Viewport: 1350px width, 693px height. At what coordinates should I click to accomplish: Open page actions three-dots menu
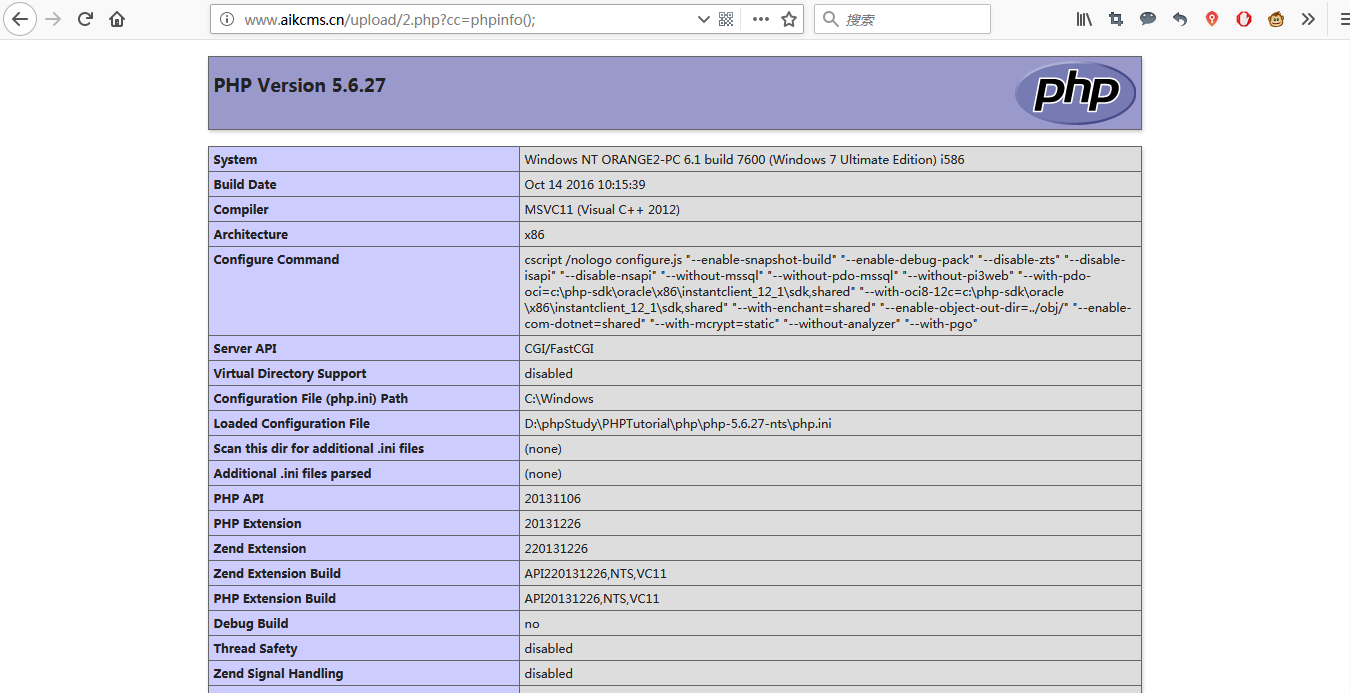coord(761,19)
